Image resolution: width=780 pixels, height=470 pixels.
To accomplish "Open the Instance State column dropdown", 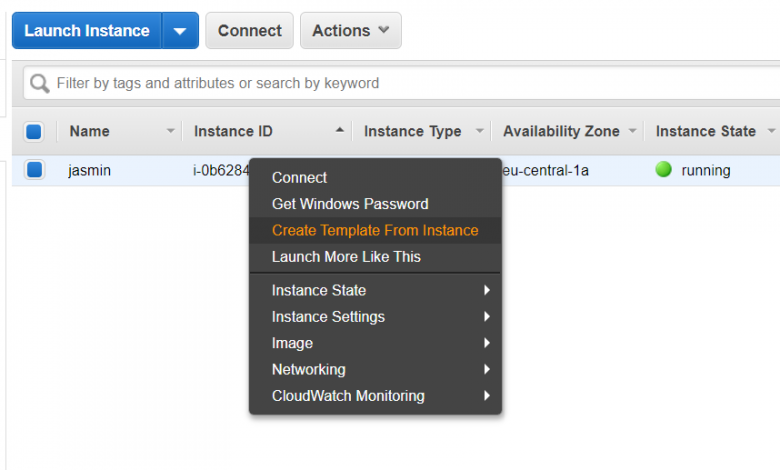I will click(x=770, y=131).
